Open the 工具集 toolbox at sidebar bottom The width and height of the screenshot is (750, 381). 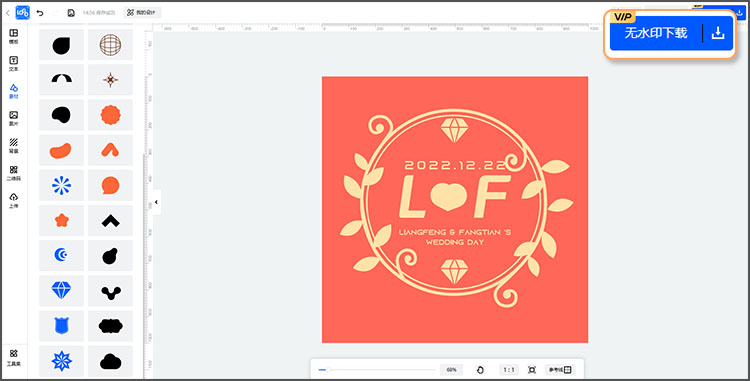(14, 358)
